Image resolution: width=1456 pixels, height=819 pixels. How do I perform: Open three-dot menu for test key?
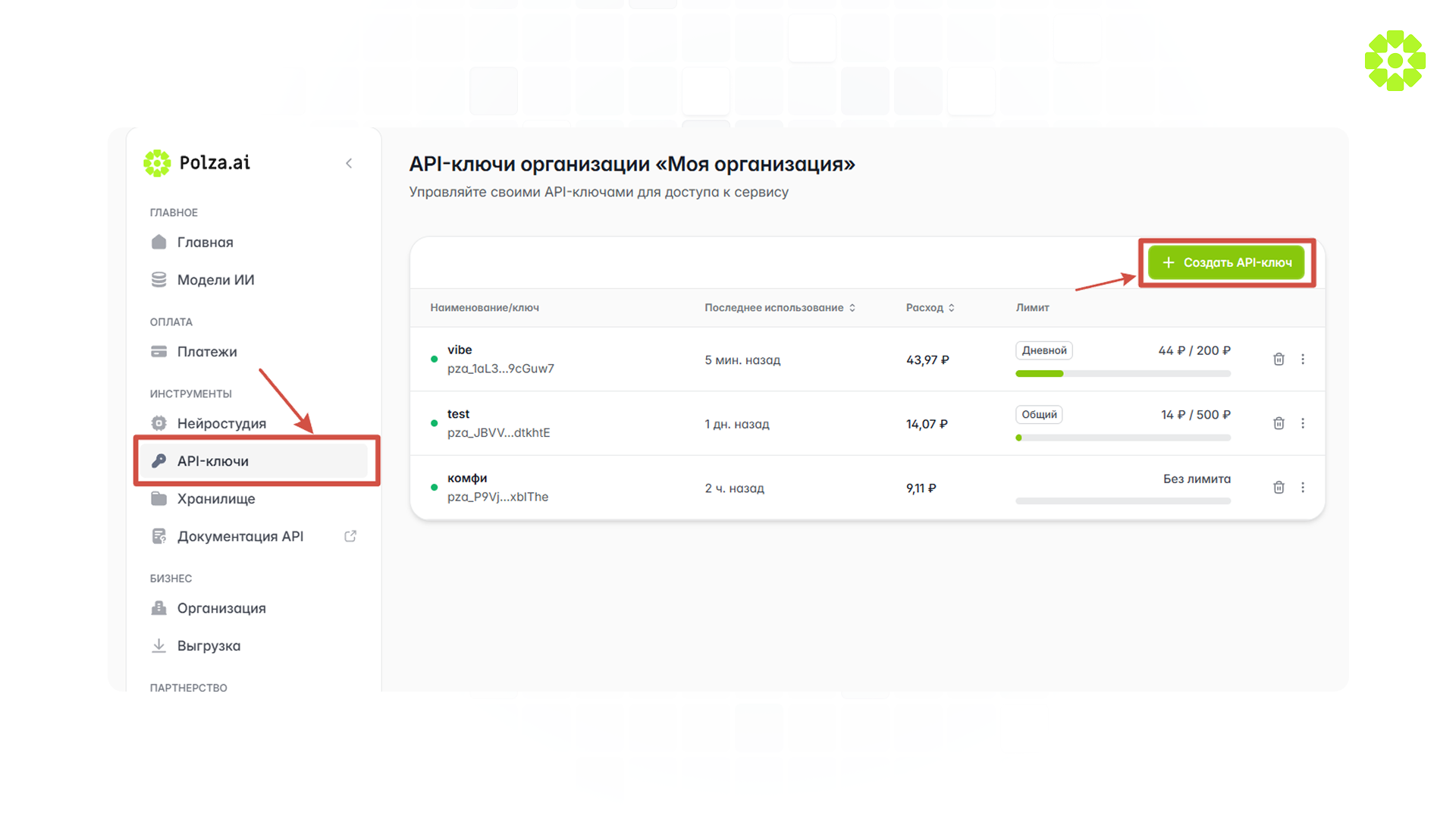coord(1303,423)
